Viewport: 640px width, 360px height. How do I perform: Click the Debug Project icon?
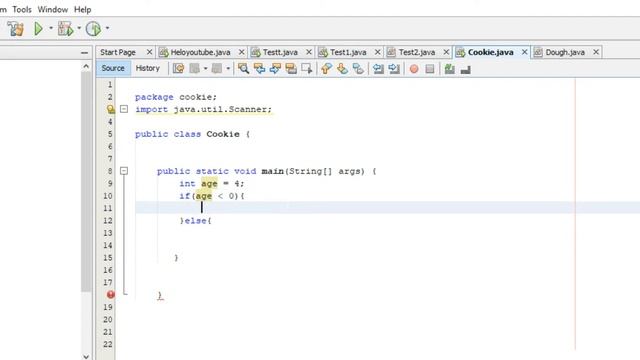65,29
